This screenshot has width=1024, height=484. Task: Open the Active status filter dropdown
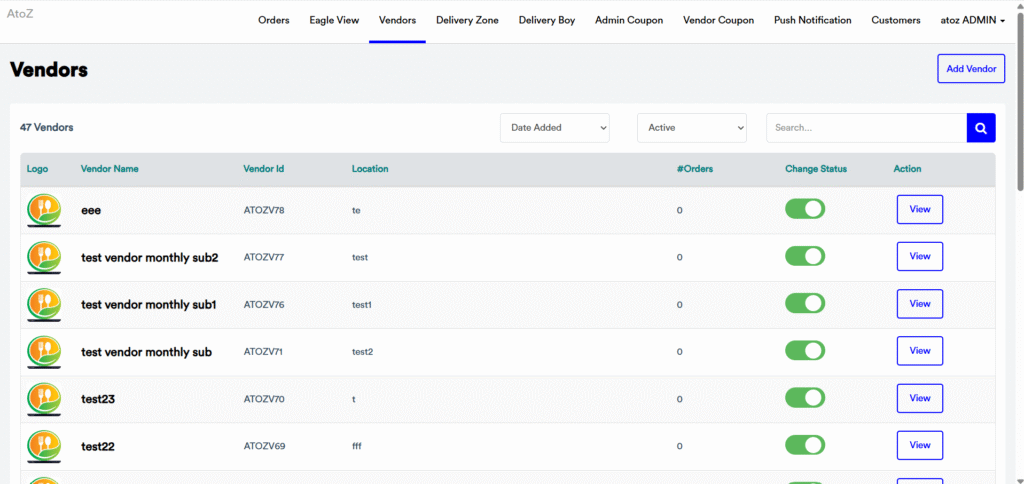click(692, 128)
